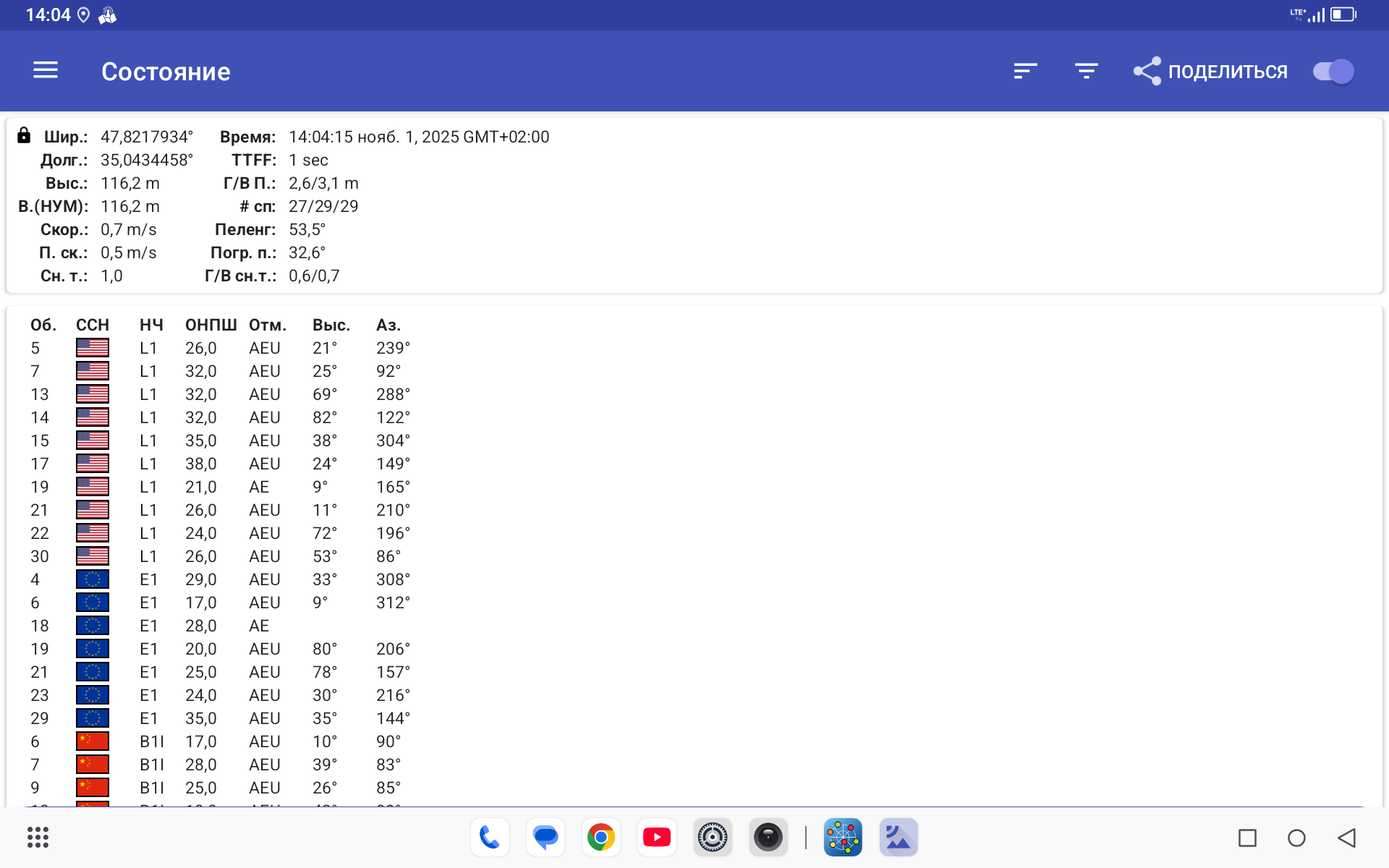The width and height of the screenshot is (1389, 868).
Task: Open the Gallery app in dock
Action: click(x=899, y=838)
